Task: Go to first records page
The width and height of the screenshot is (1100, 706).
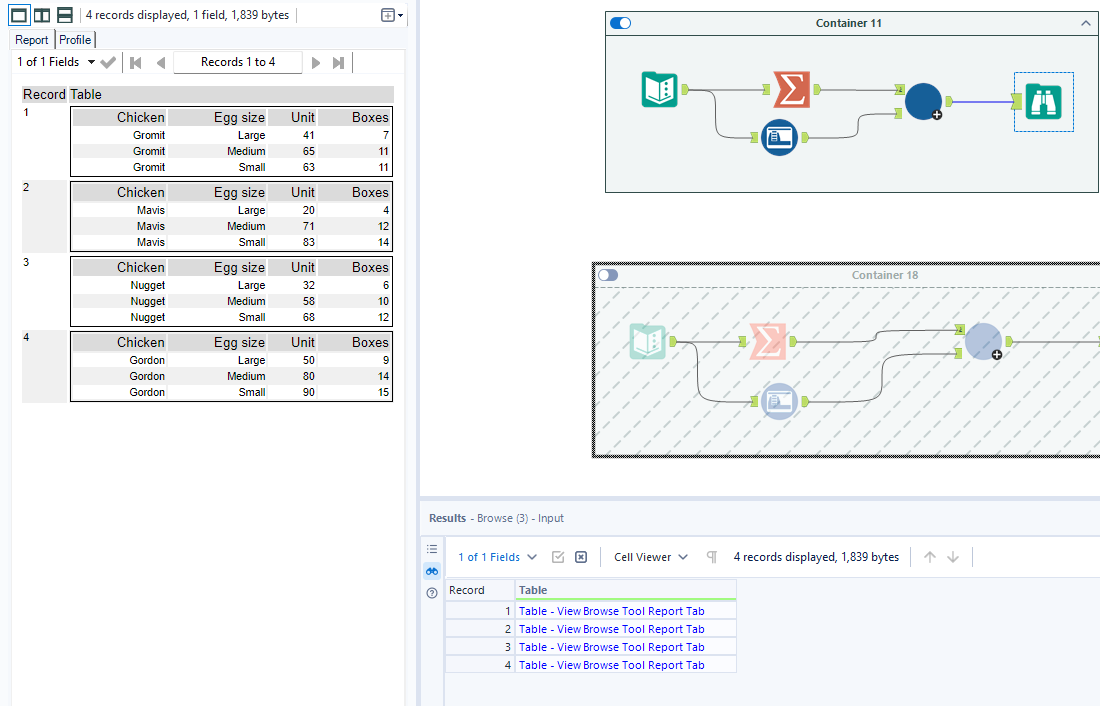Action: coord(136,62)
